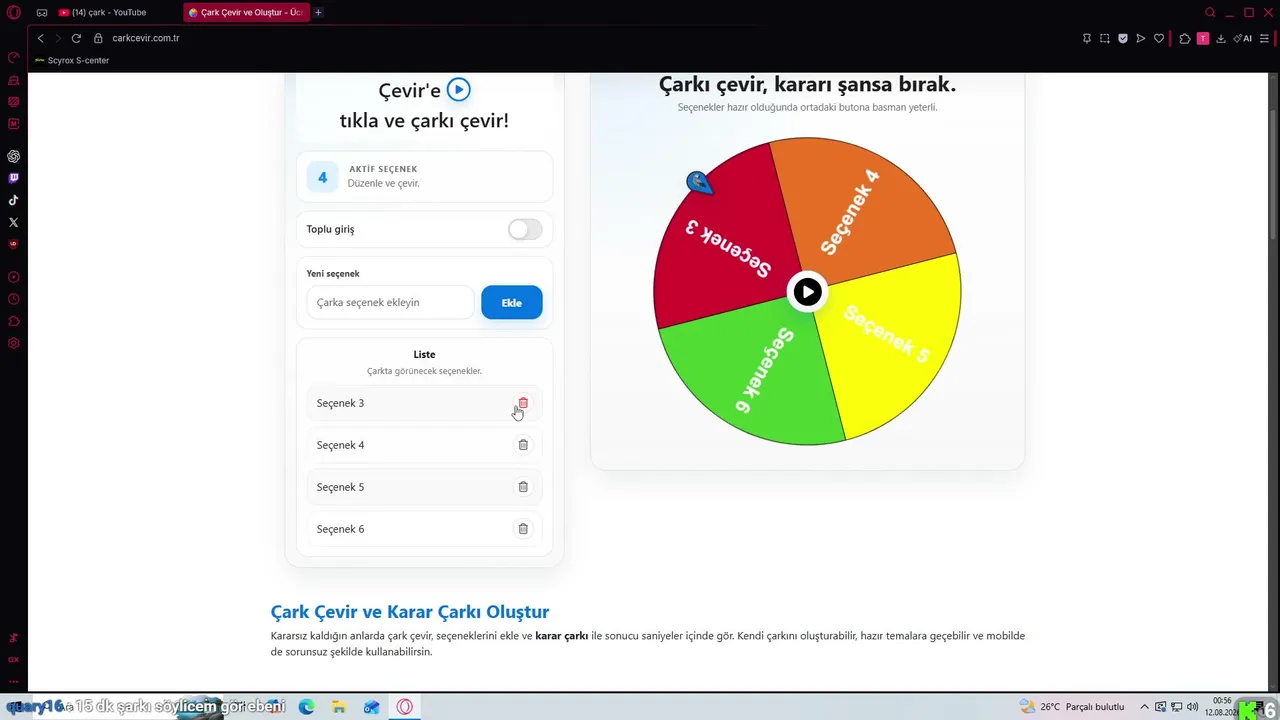Select the Seçenek 5 list row text

click(340, 487)
